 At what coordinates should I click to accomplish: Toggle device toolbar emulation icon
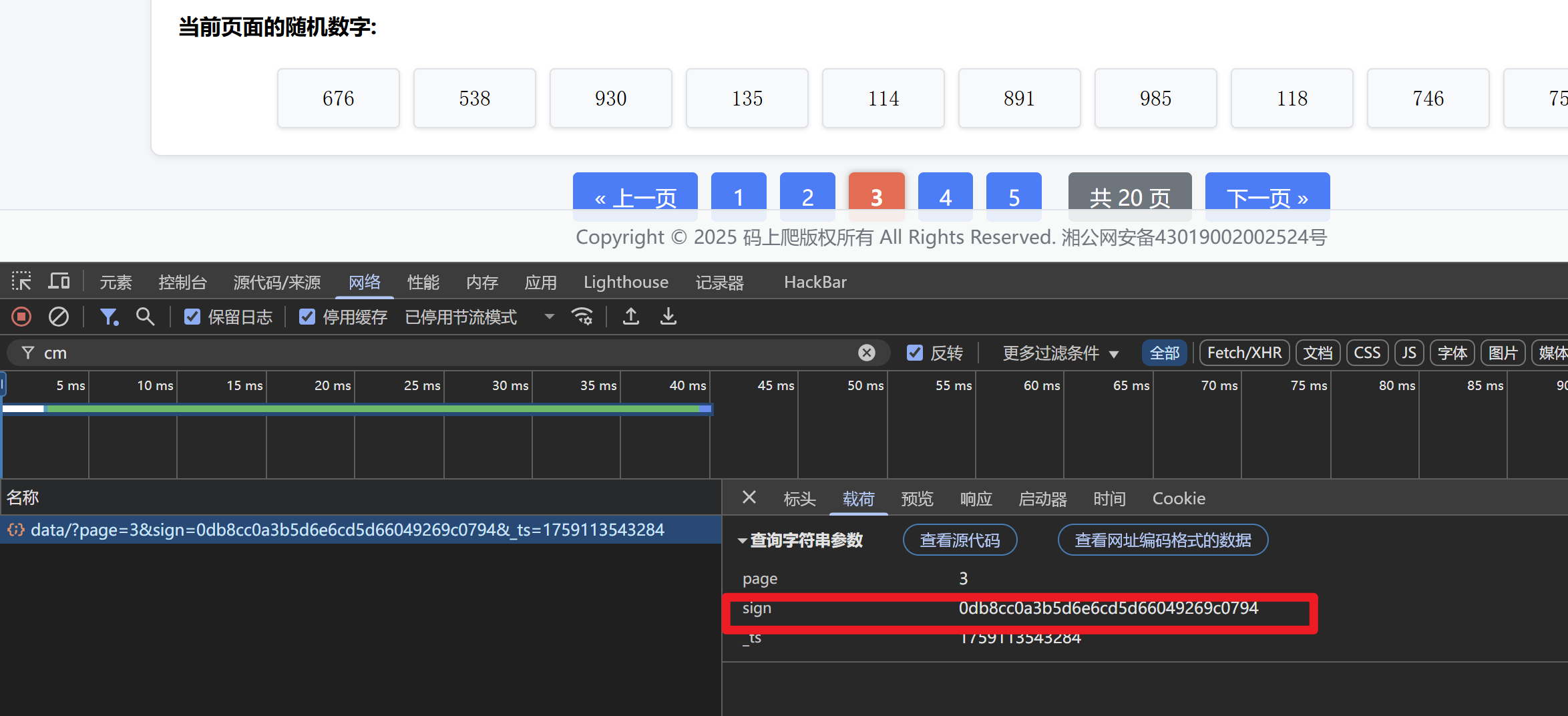59,281
